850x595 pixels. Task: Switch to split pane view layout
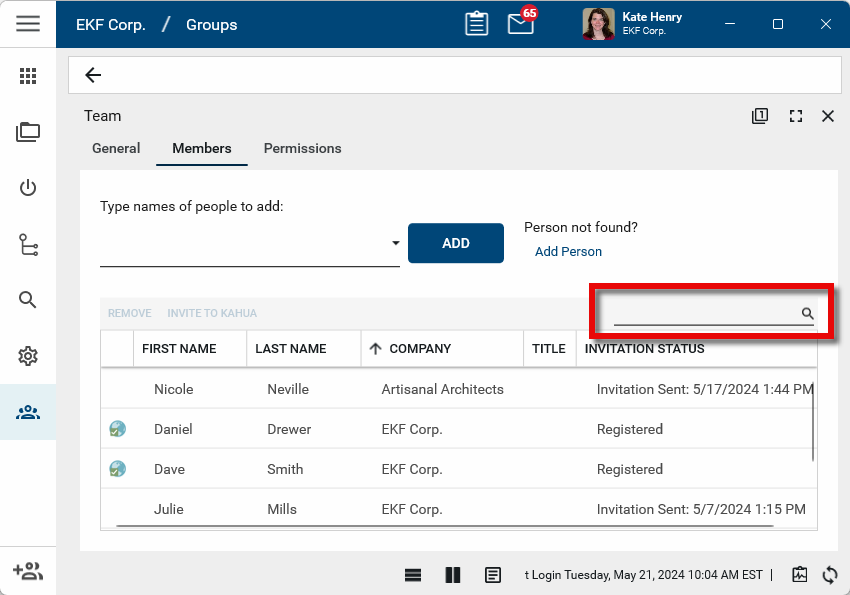pyautogui.click(x=453, y=575)
